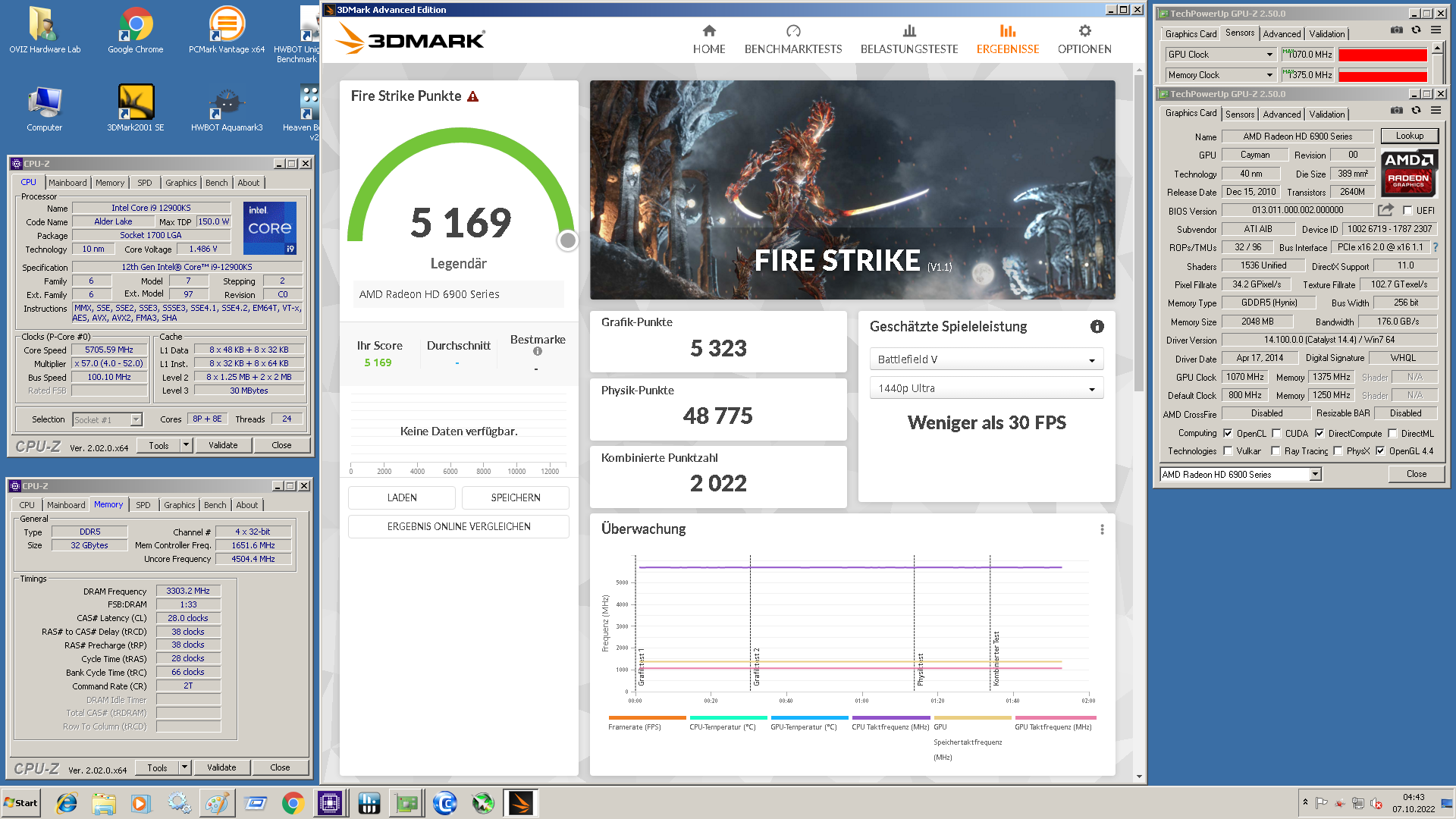This screenshot has width=1456, height=819.
Task: Click the BIOS version share/export icon
Action: pos(1385,210)
